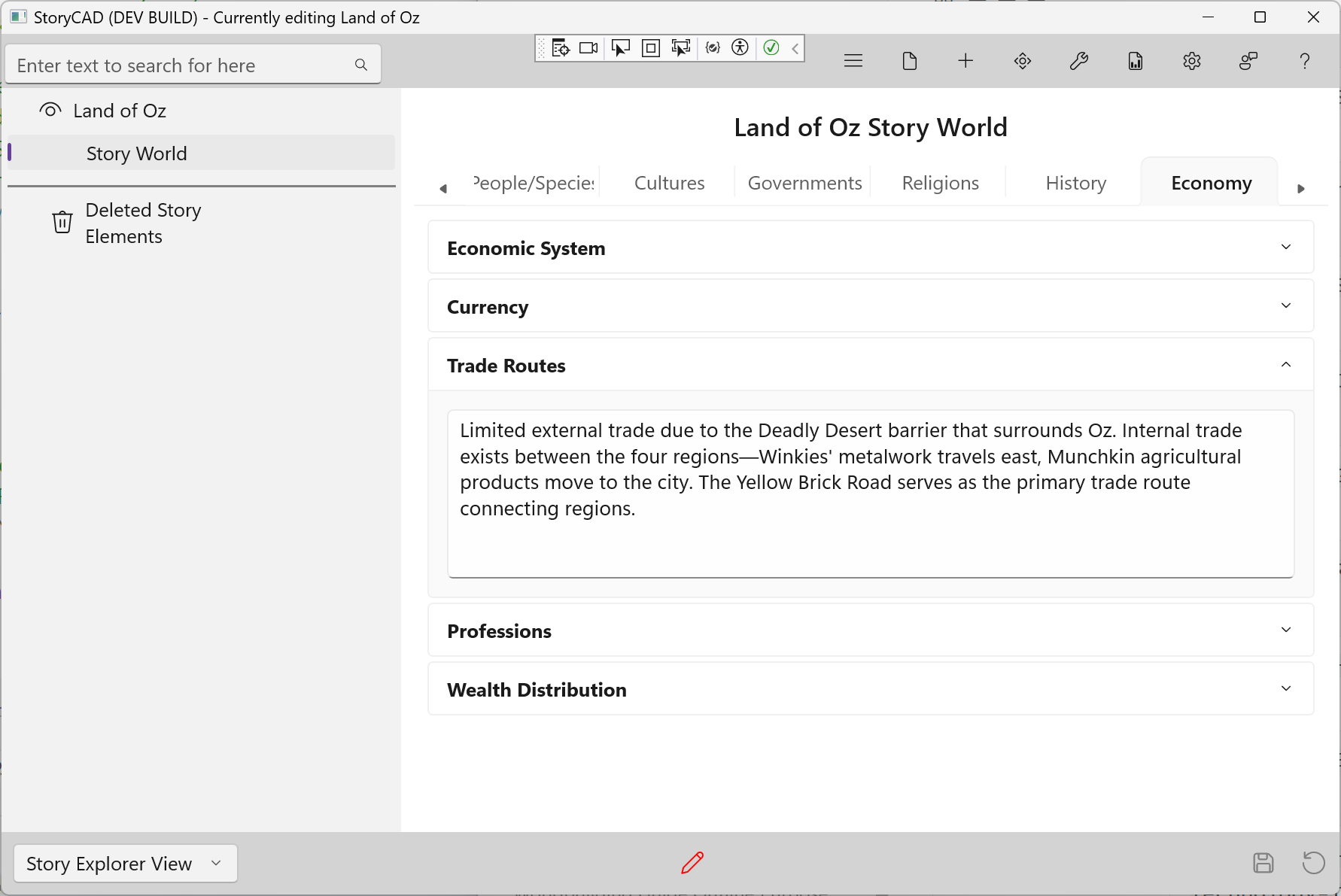Click the red pencil edit status icon
The width and height of the screenshot is (1341, 896).
pos(692,863)
